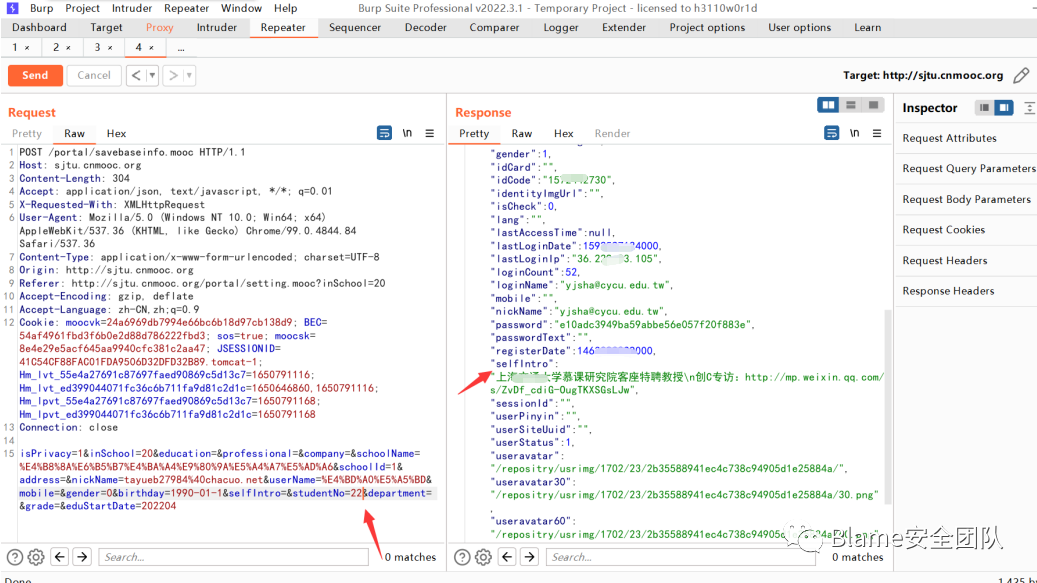The height and width of the screenshot is (583, 1037).
Task: Click the orange Send button
Action: coord(35,75)
